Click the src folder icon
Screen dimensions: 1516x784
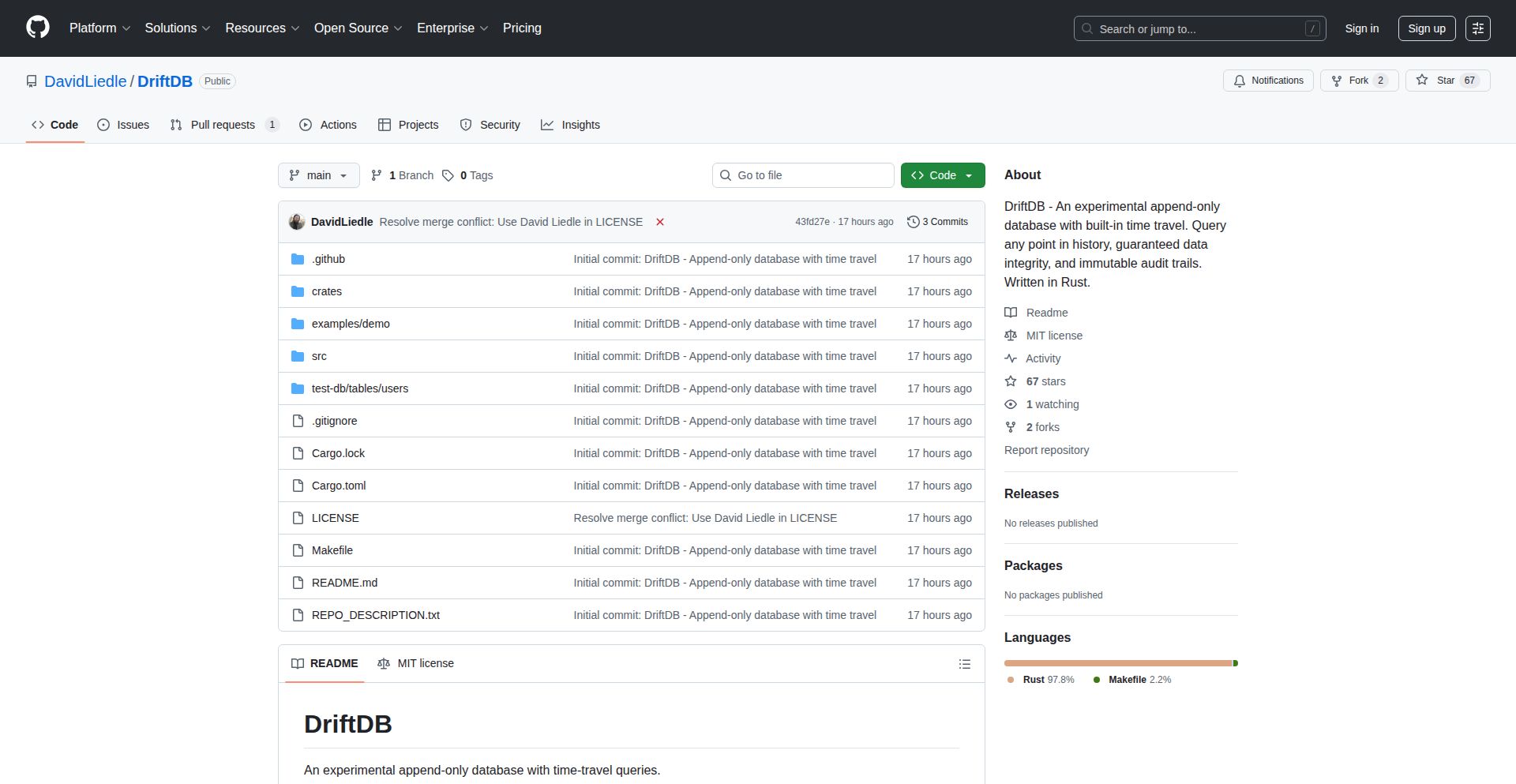pyautogui.click(x=298, y=356)
